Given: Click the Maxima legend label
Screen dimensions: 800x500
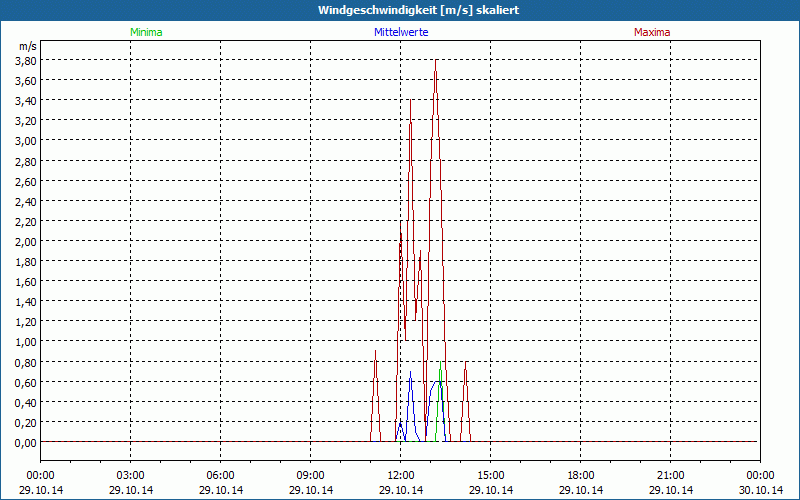Looking at the screenshot, I should click(652, 32).
